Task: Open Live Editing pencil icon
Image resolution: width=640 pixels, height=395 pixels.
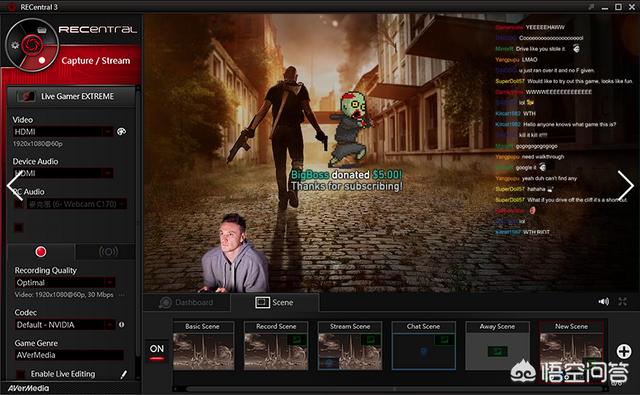Action: (124, 374)
